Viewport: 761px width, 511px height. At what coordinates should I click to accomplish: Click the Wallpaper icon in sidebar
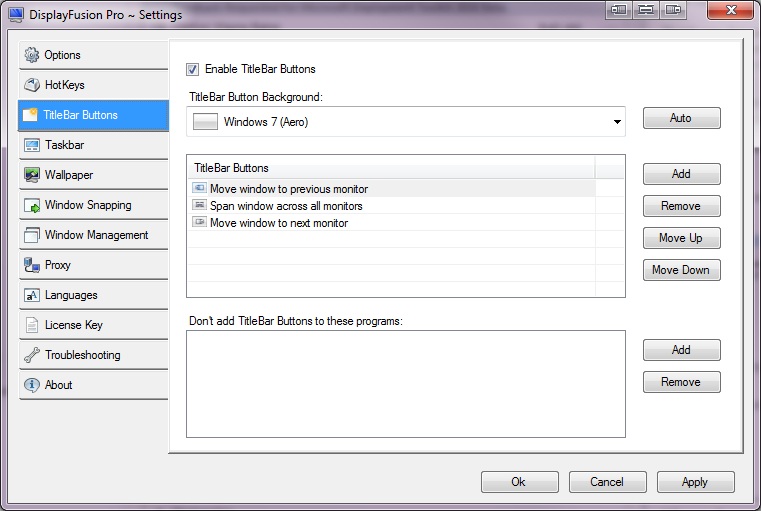click(32, 175)
